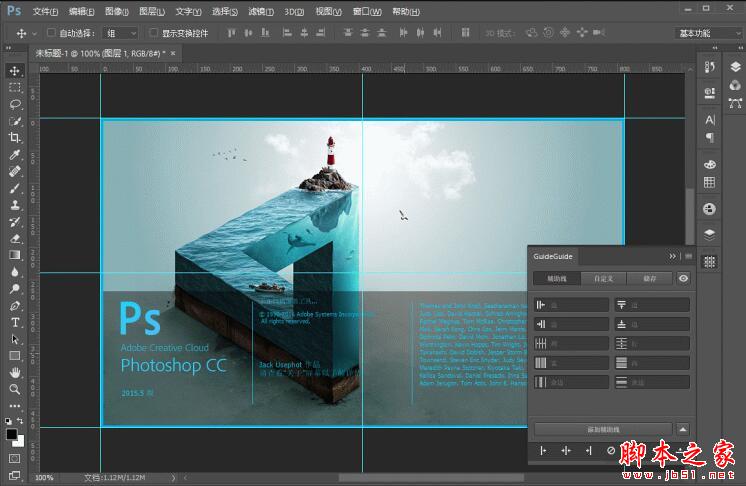Open the Swatches grid panel icon

pyautogui.click(x=709, y=182)
